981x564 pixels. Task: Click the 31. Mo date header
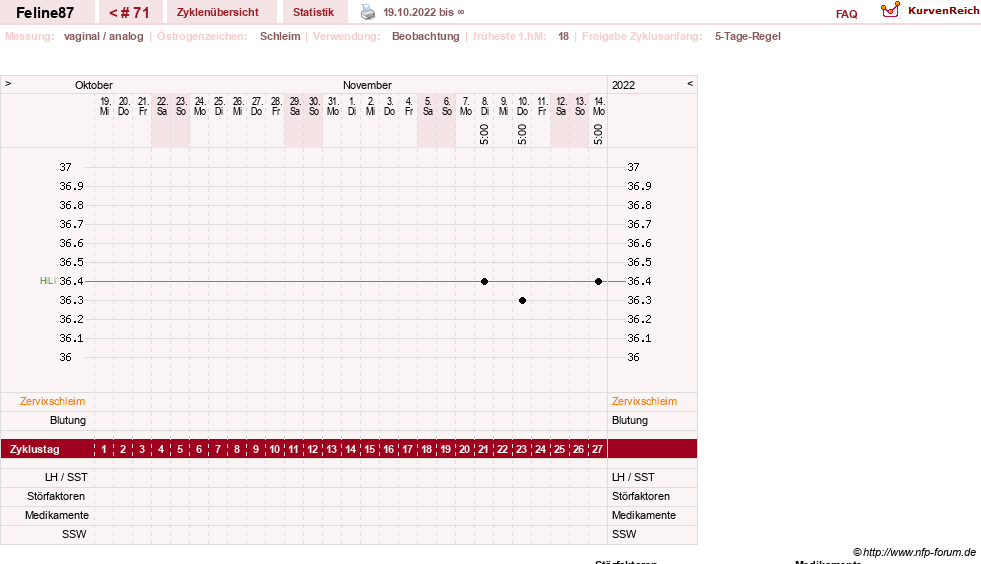pyautogui.click(x=333, y=106)
